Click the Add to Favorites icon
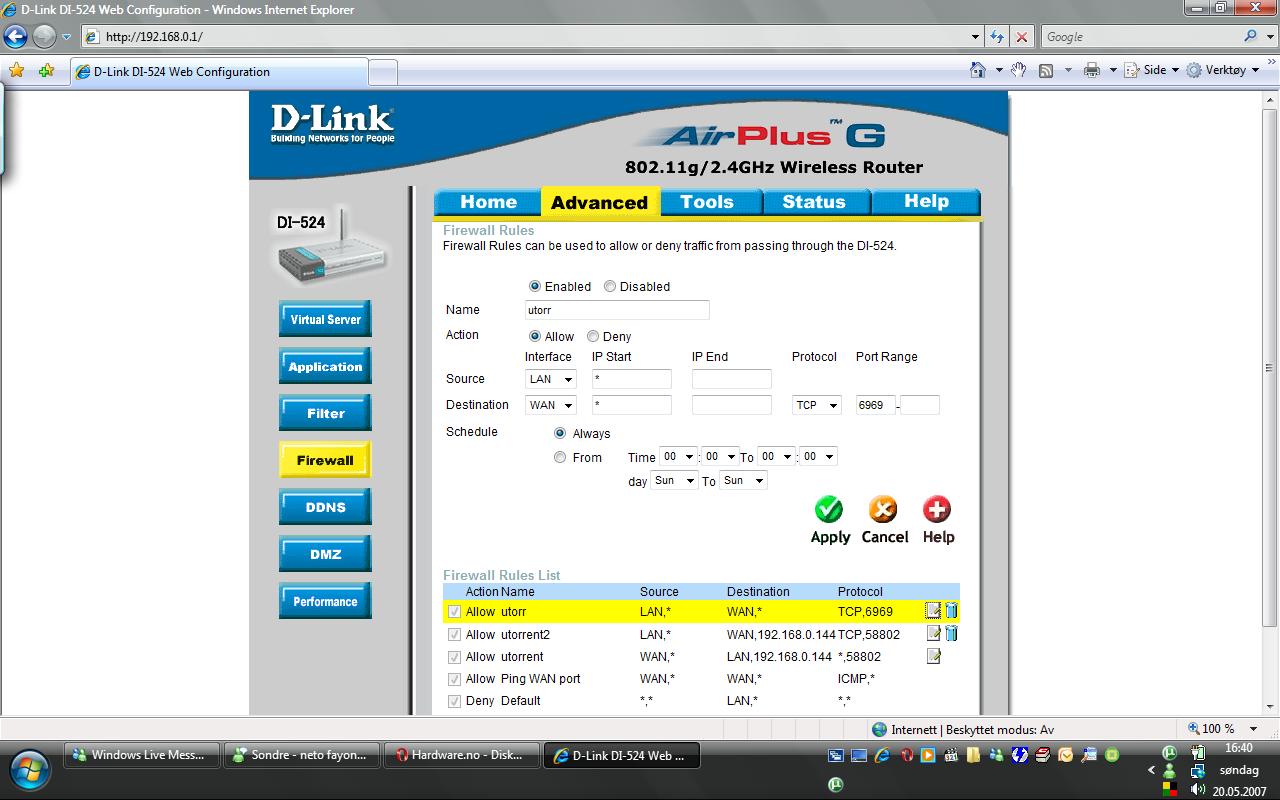 pyautogui.click(x=46, y=71)
